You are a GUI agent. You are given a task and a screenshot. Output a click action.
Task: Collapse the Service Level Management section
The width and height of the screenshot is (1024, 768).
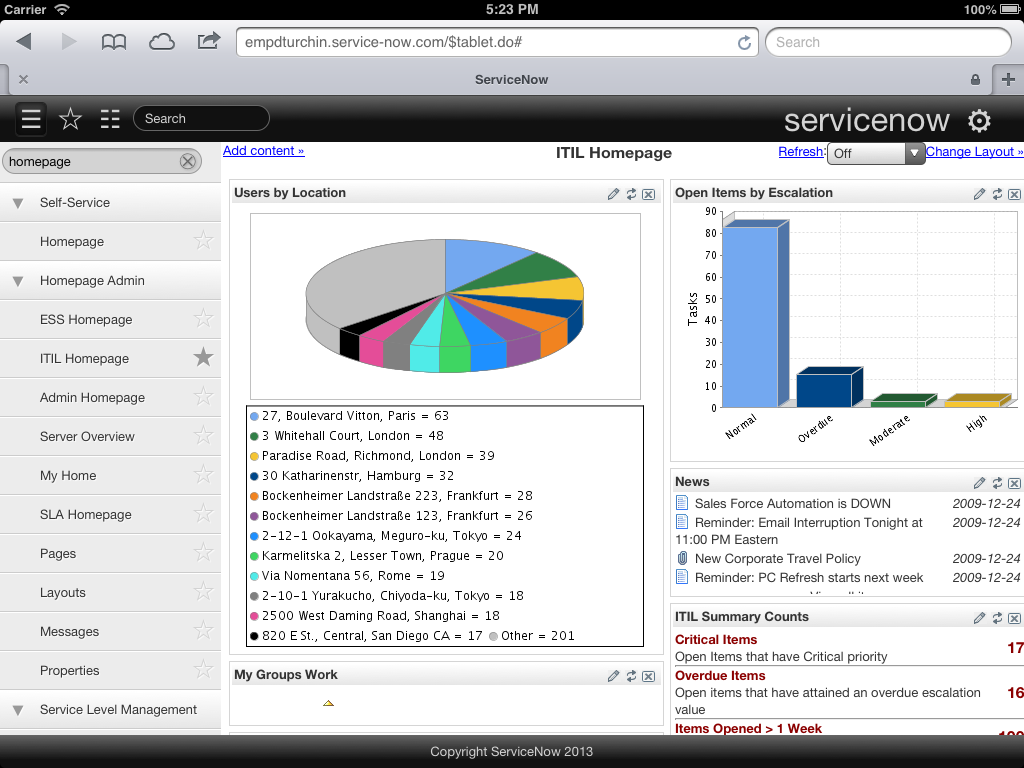pyautogui.click(x=18, y=710)
